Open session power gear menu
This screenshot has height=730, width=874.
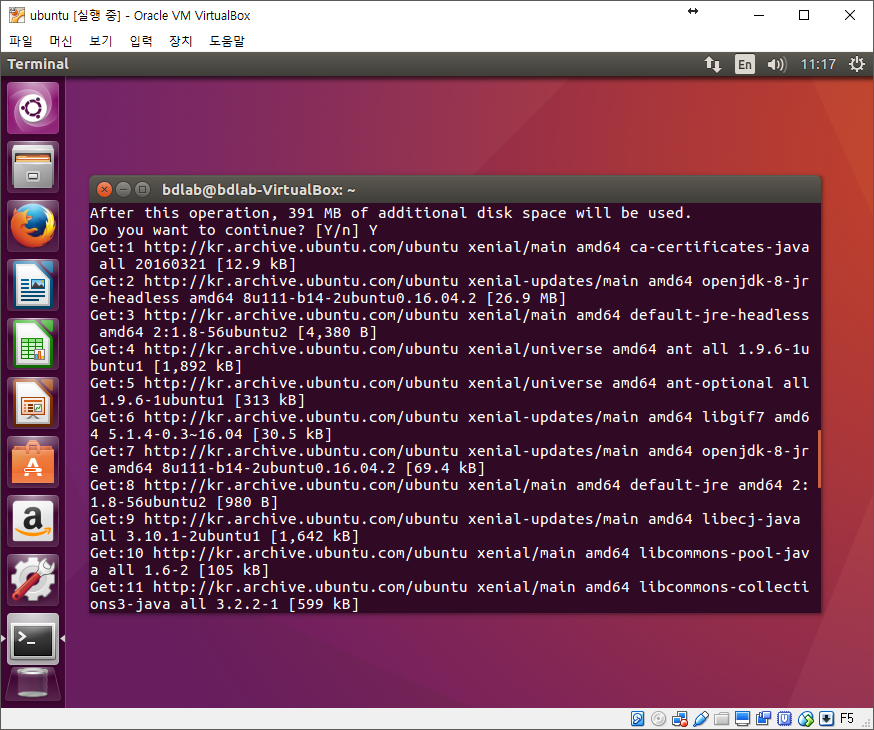(x=857, y=64)
